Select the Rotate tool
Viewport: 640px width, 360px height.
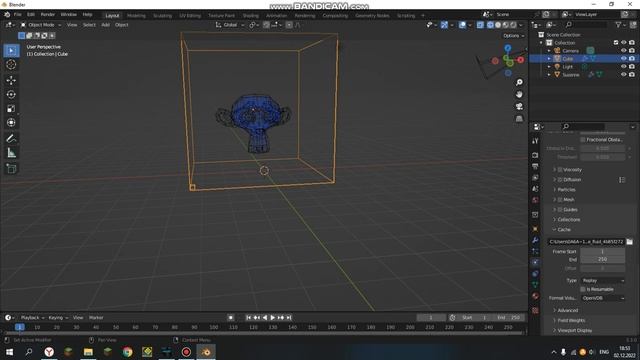coord(11,94)
